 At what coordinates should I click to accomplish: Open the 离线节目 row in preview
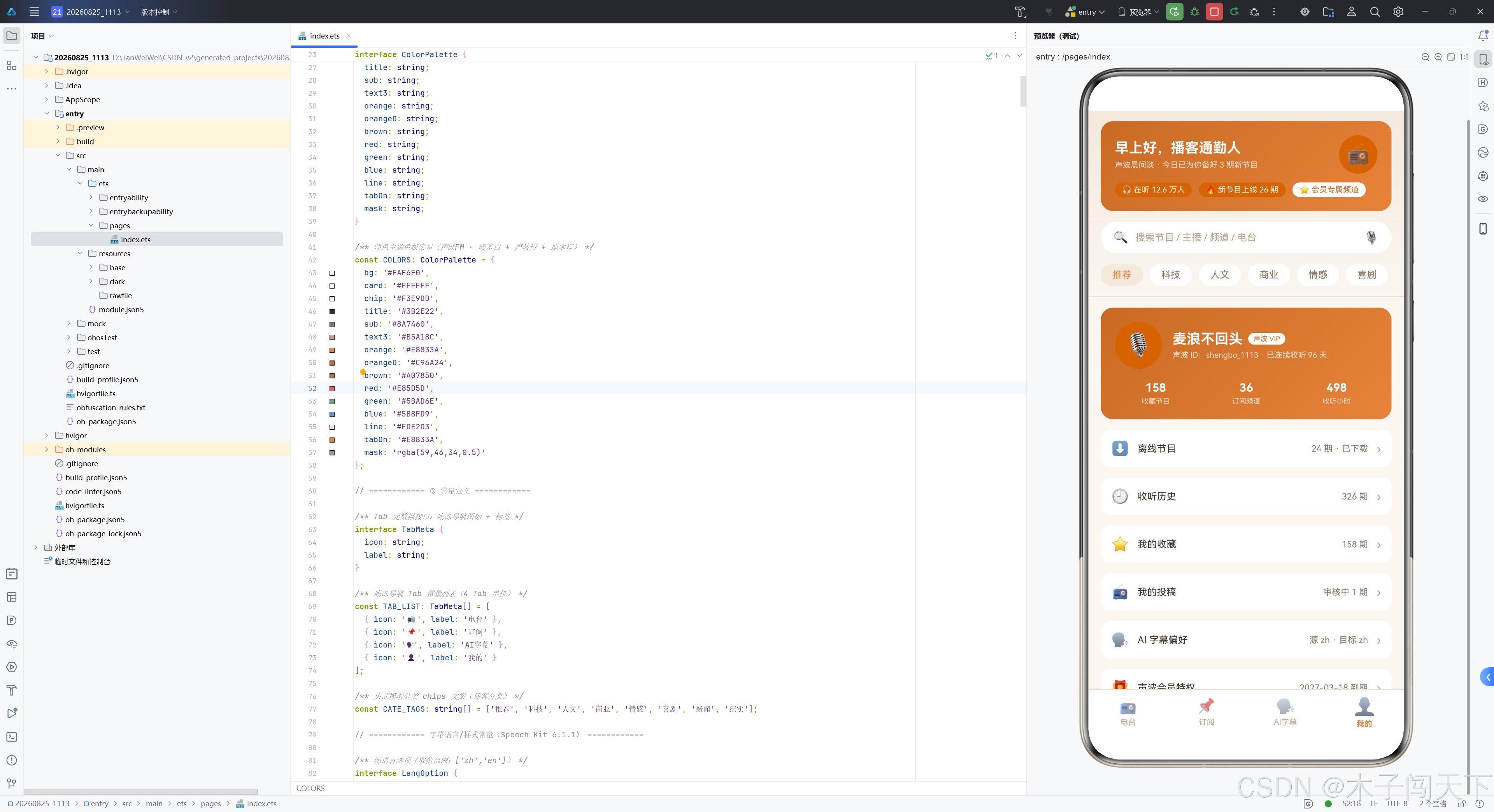[1246, 449]
